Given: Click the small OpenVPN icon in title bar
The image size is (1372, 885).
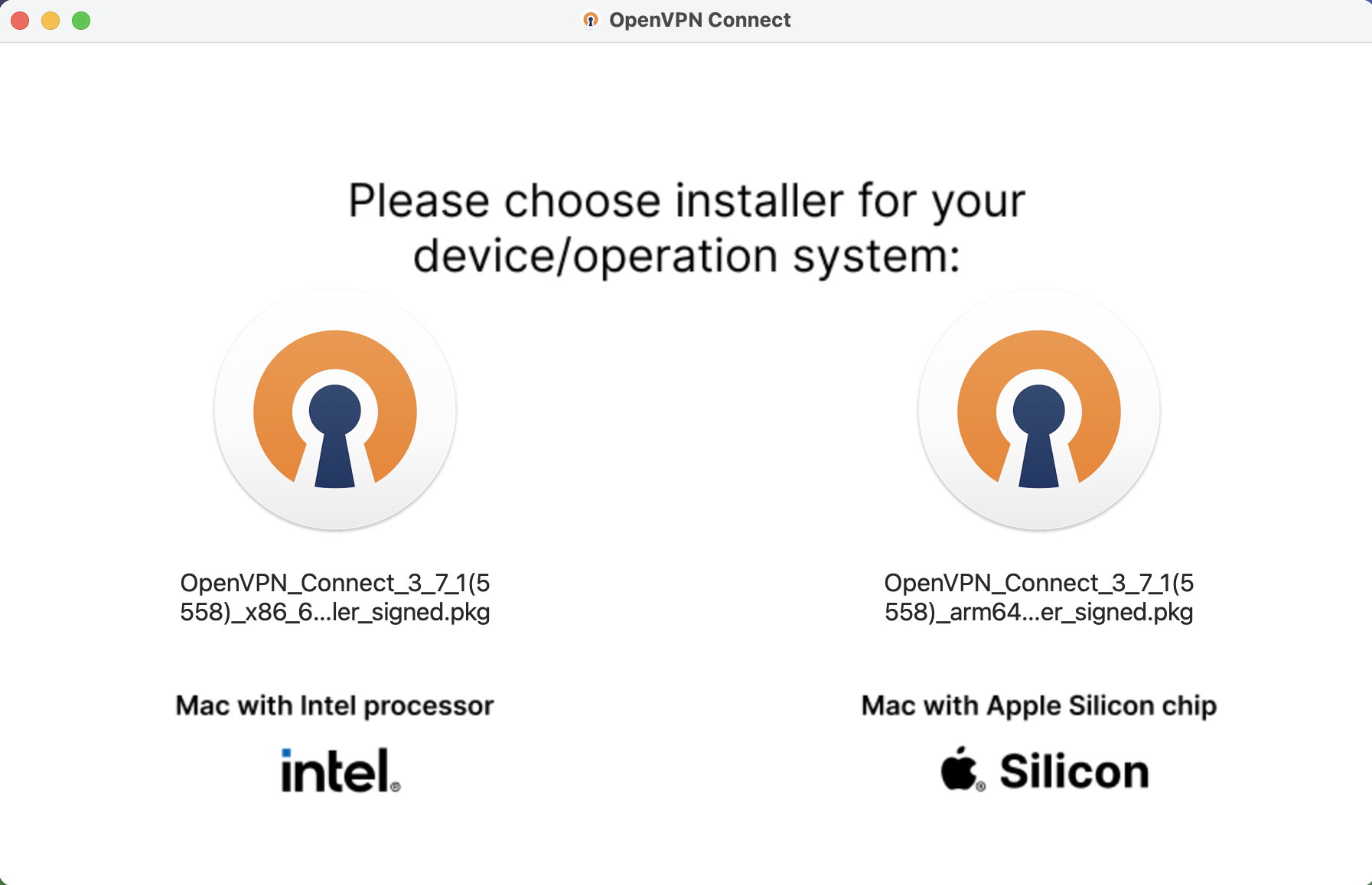Looking at the screenshot, I should click(591, 20).
